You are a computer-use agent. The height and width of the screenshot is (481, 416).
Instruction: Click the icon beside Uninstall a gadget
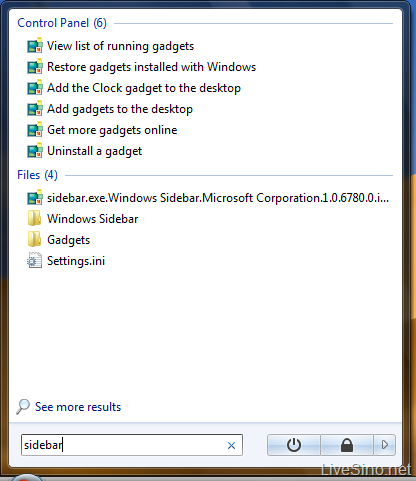pos(35,151)
